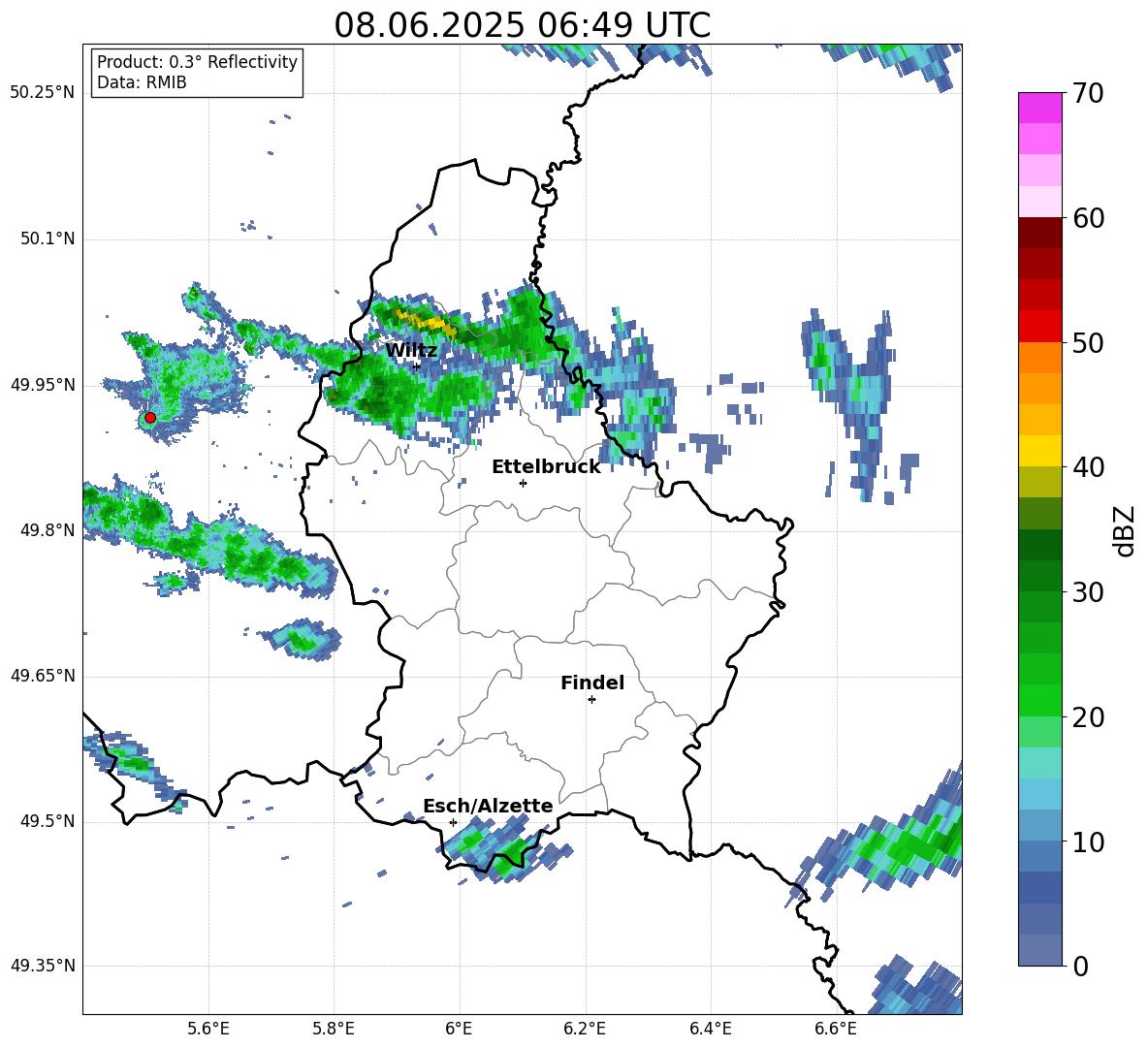
Task: Click the colorbar 50 tick label
Action: [1088, 342]
